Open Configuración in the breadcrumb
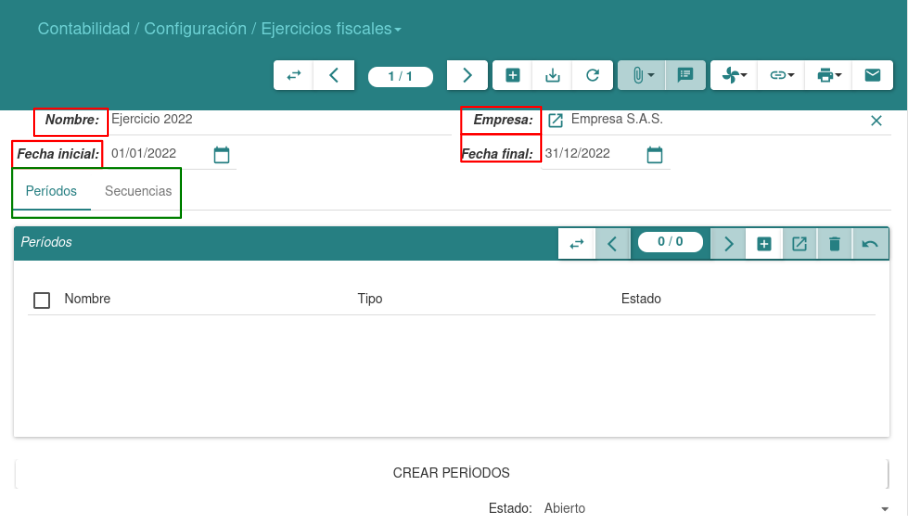The height and width of the screenshot is (524, 908). click(195, 29)
